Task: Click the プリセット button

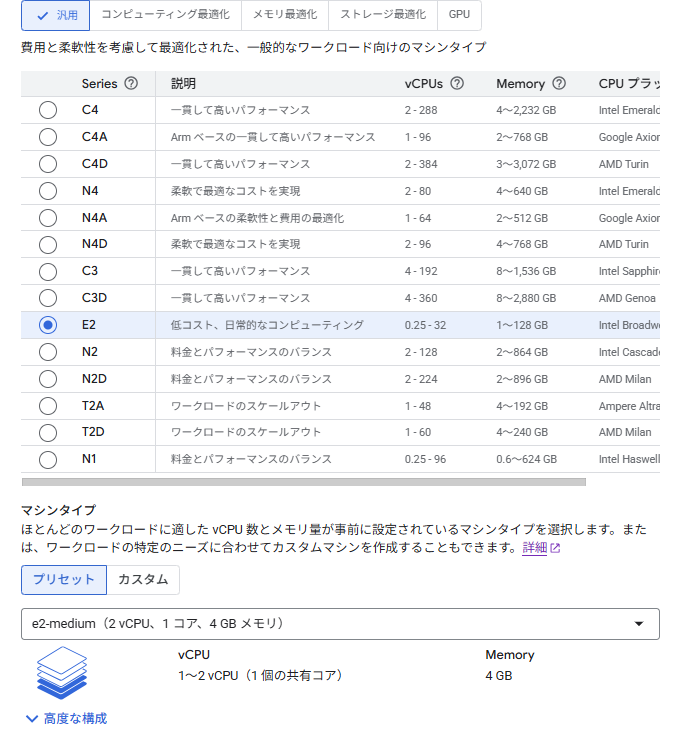Action: (64, 580)
